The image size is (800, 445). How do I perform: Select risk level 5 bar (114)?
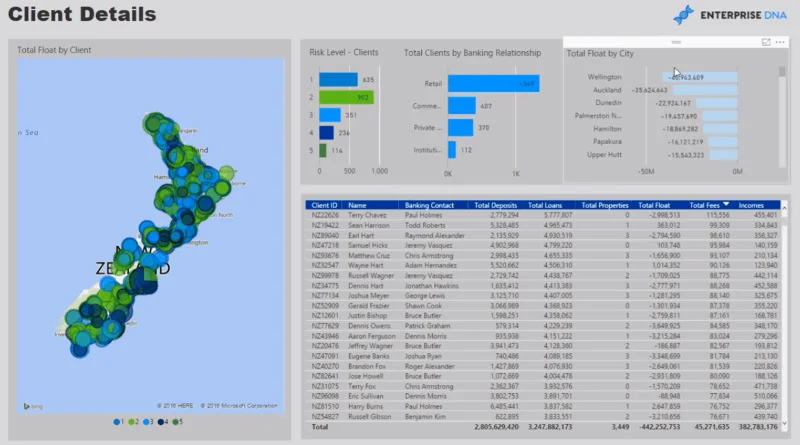[322, 151]
